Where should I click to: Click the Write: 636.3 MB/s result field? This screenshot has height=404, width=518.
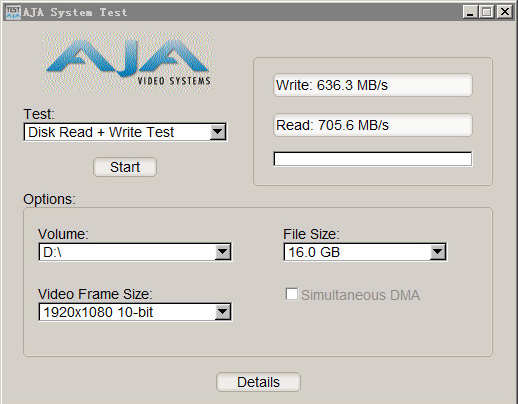373,85
